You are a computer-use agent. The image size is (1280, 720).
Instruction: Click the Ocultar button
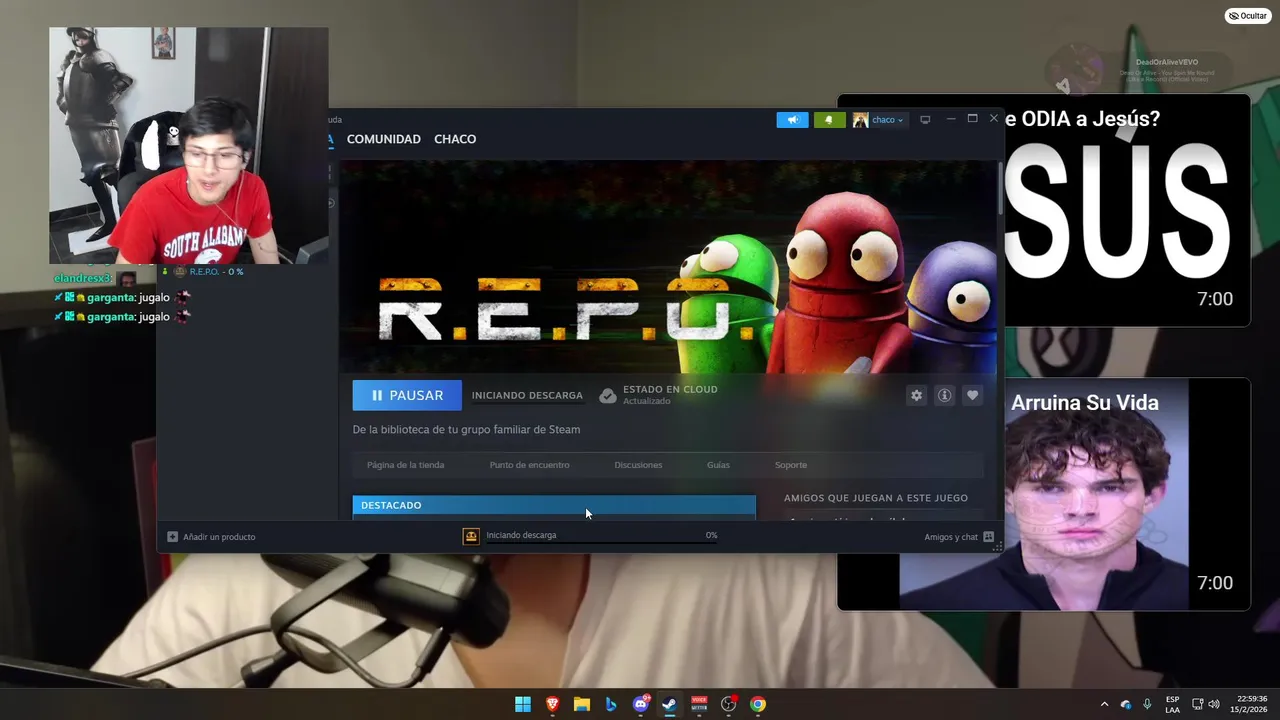click(x=1248, y=16)
